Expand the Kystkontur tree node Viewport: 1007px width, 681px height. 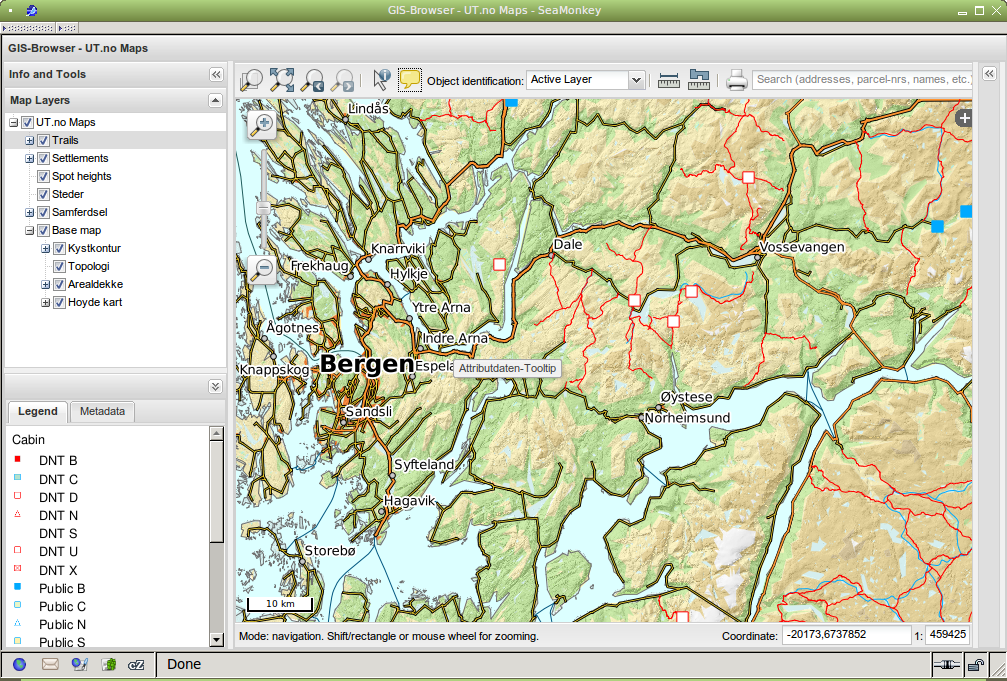(x=46, y=248)
